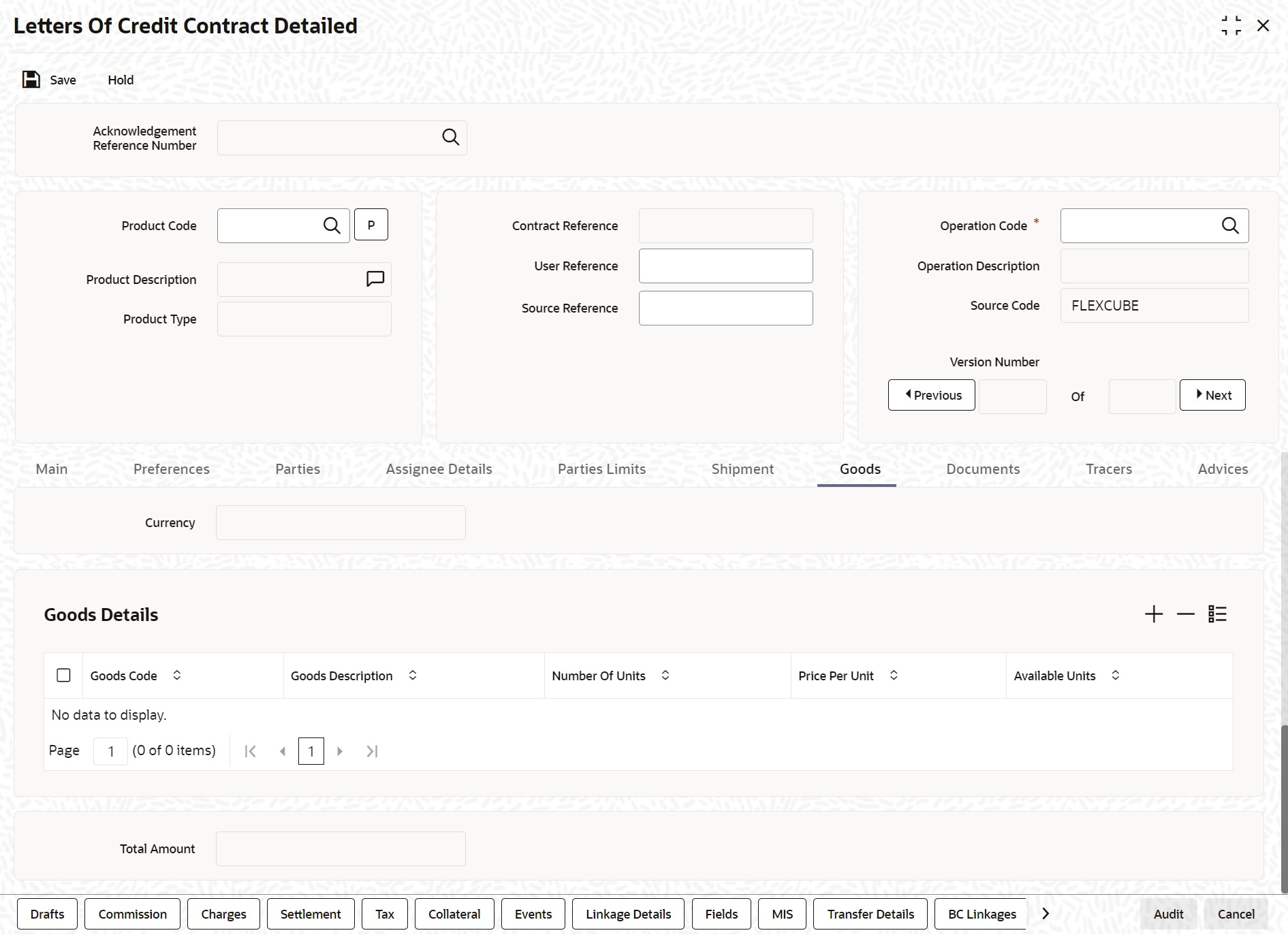
Task: Close the Letters Of Credit window
Action: coord(1263,26)
